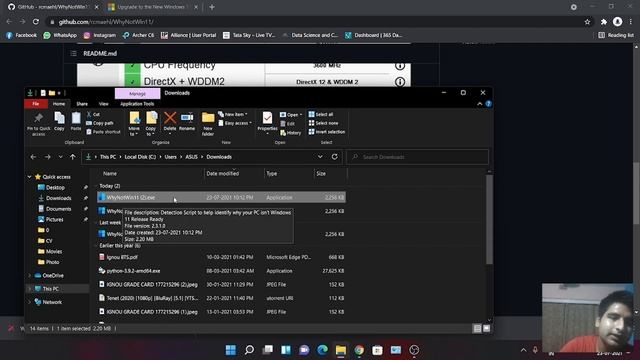The image size is (640, 360).
Task: Click ASUS in the address path
Action: [191, 157]
